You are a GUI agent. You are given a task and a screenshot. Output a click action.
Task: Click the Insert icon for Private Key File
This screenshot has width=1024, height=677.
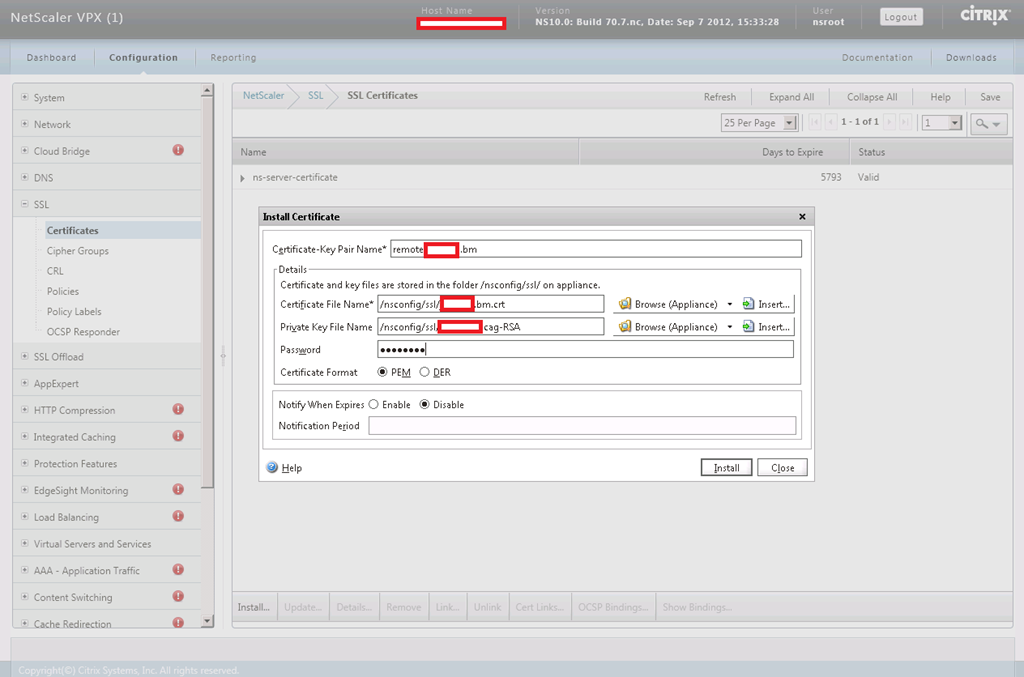point(748,327)
